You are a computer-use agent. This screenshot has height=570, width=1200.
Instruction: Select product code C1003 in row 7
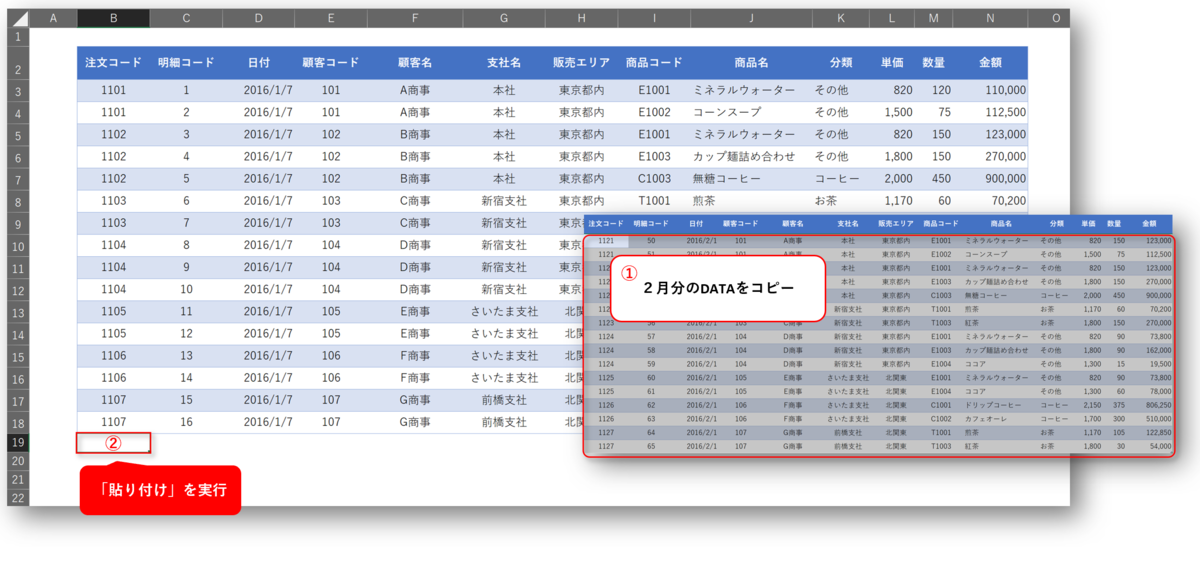[x=654, y=179]
